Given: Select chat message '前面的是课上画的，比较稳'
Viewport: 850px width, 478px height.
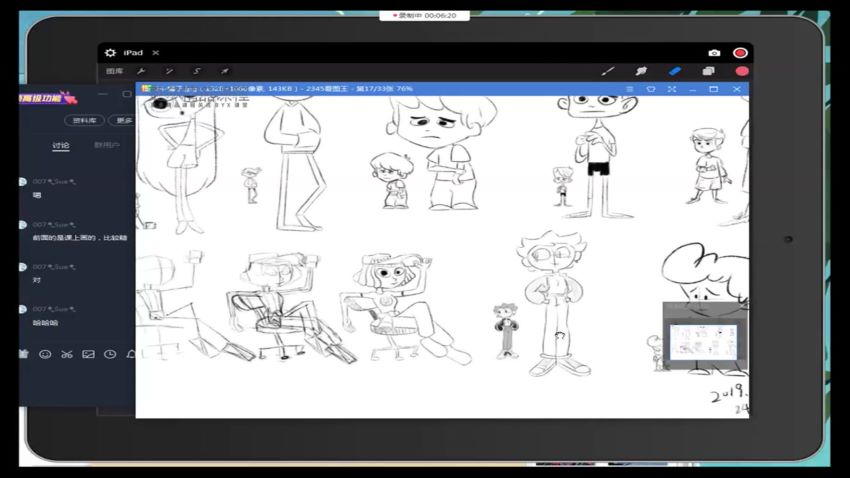Looking at the screenshot, I should pos(80,238).
